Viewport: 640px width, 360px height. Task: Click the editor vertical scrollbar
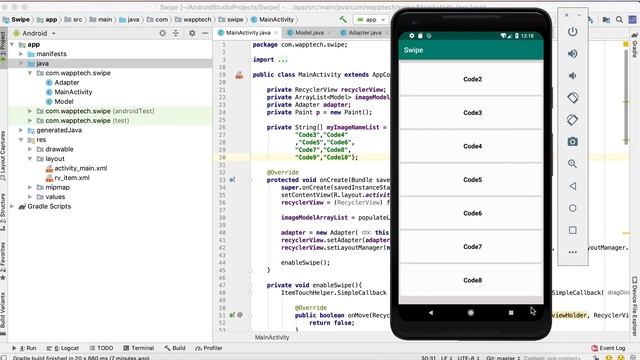(x=626, y=96)
